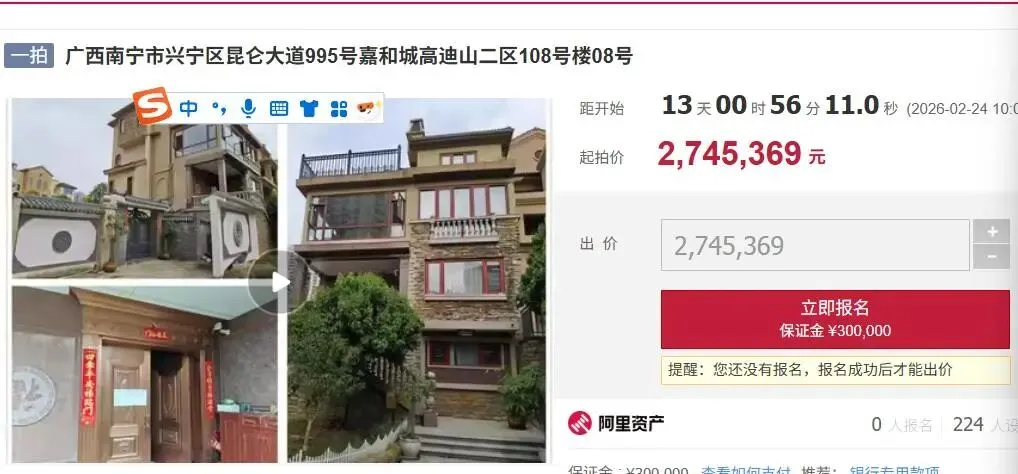Open the skin (shirt) icon on Sogou toolbar
The height and width of the screenshot is (474, 1018).
(309, 108)
